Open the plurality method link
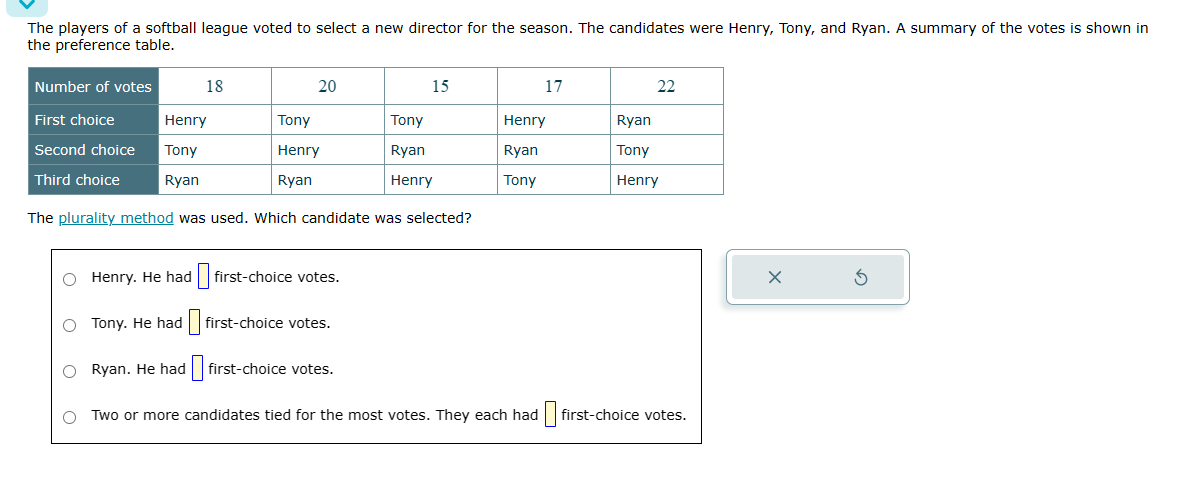1179x480 pixels. tap(116, 218)
